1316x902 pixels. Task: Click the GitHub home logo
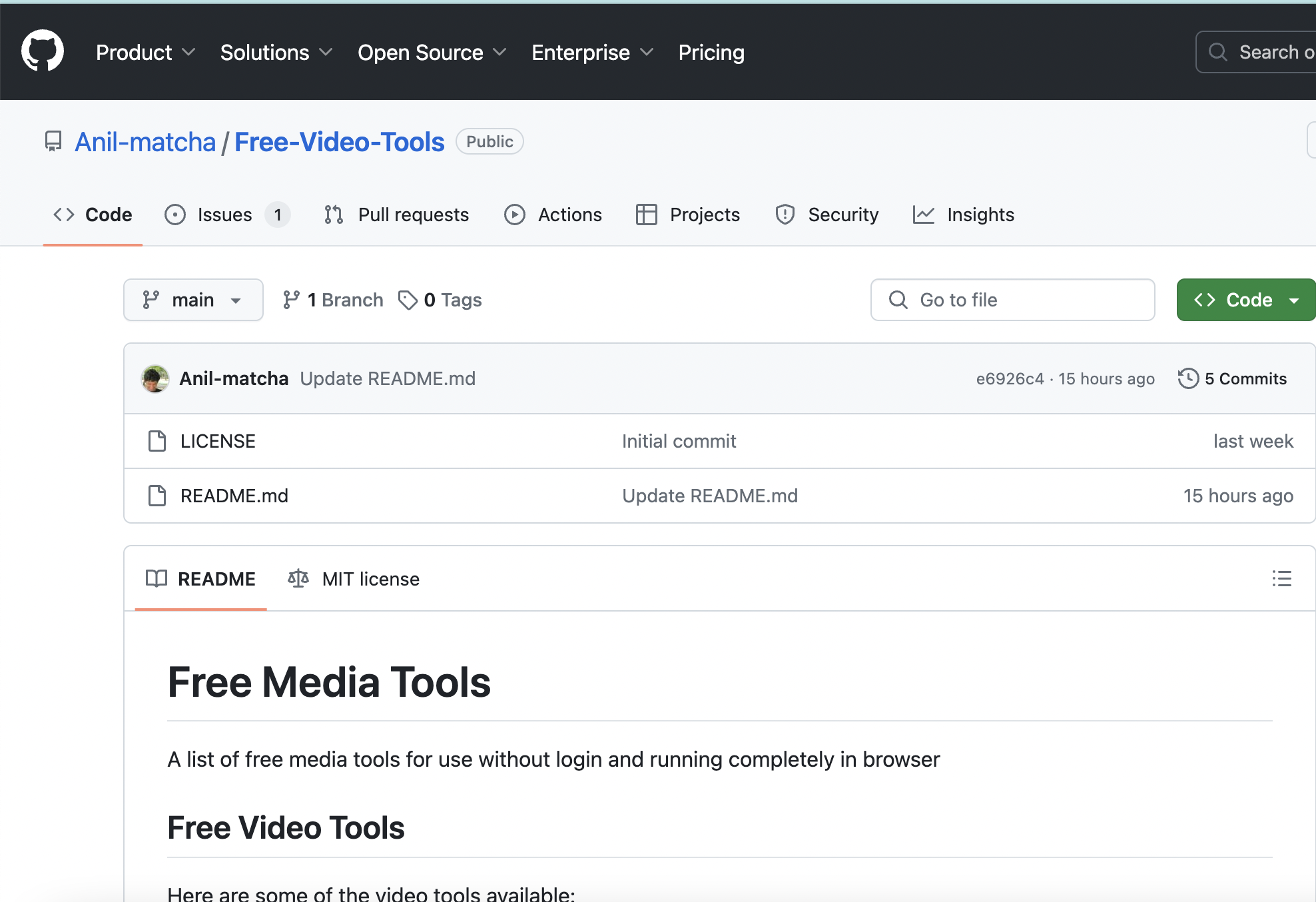[x=42, y=51]
